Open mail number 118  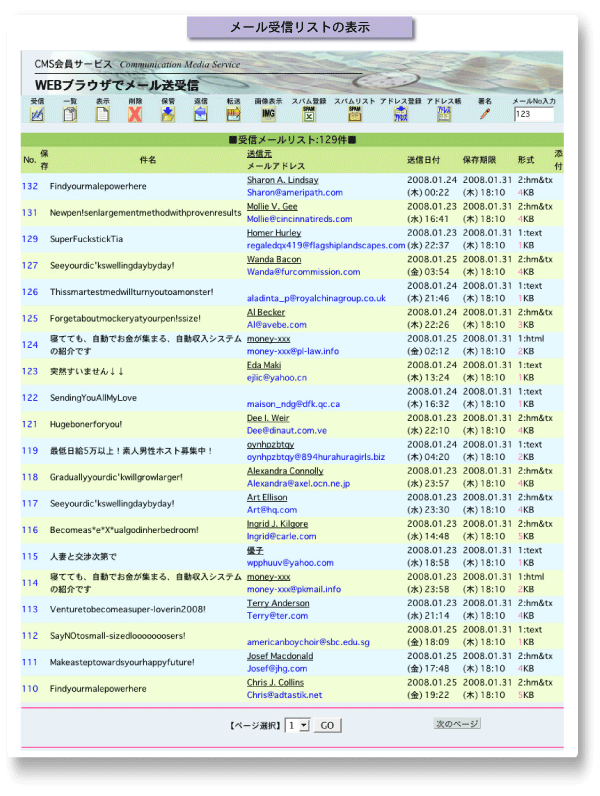click(30, 477)
